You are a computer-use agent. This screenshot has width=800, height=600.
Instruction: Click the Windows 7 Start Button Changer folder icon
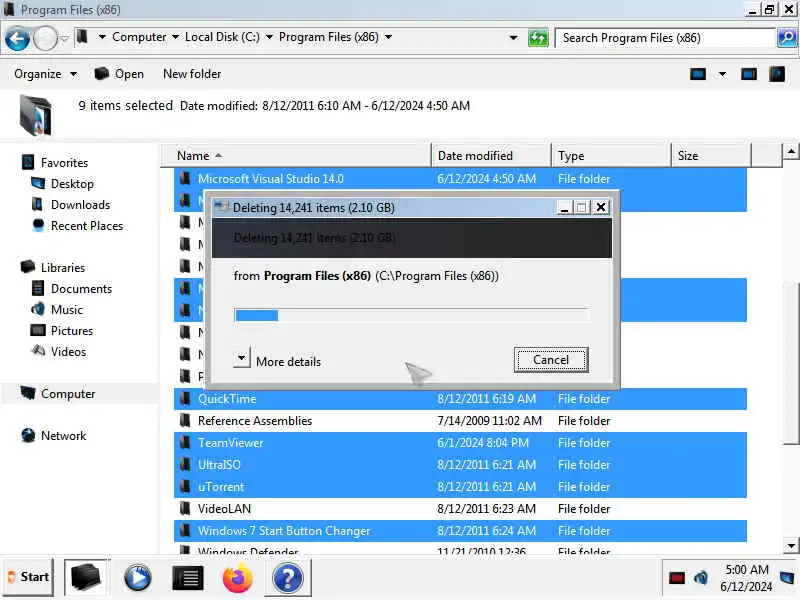pyautogui.click(x=185, y=531)
